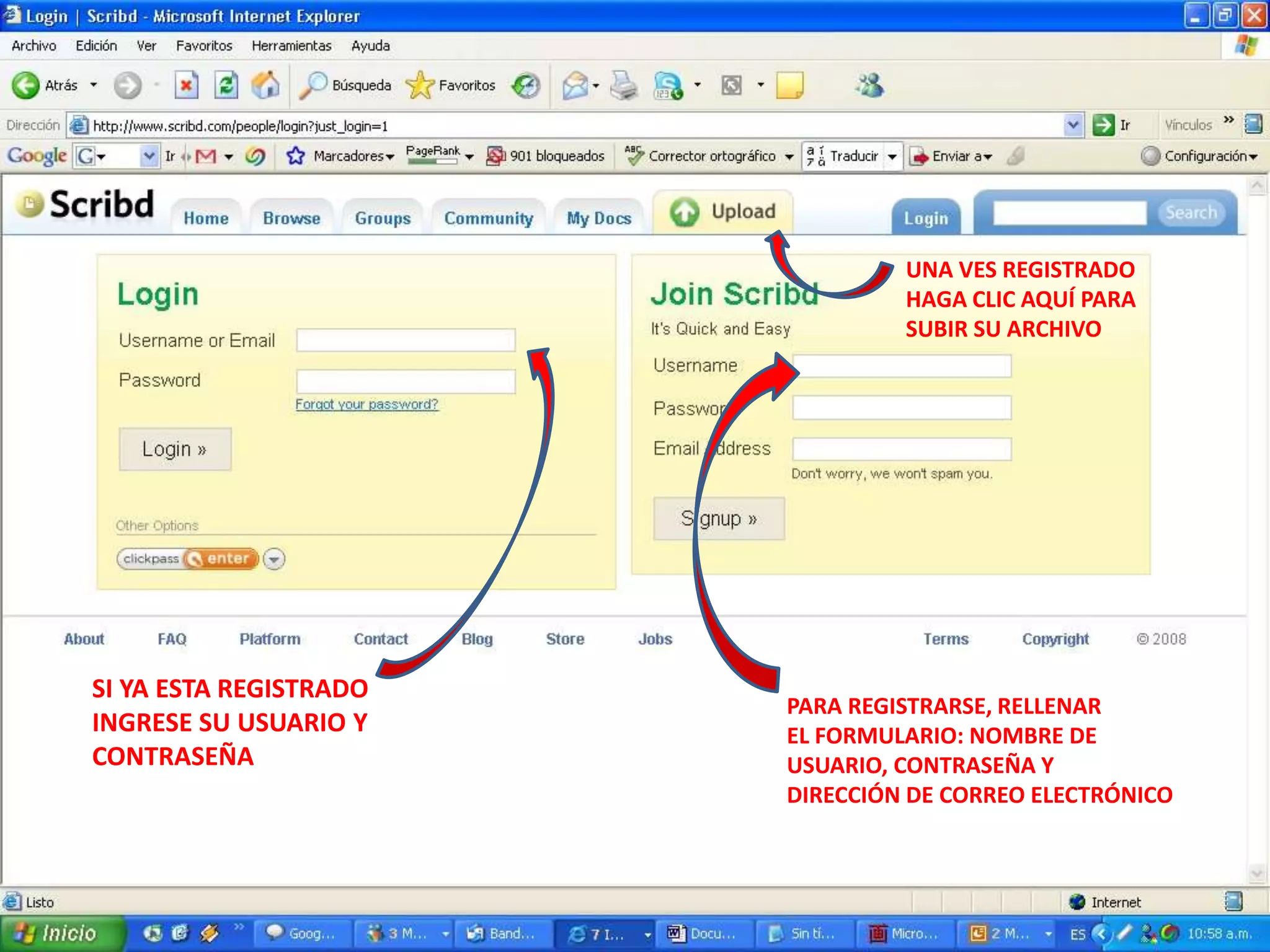This screenshot has width=1270, height=952.
Task: Open Google toolbar Configuración
Action: tap(1199, 156)
